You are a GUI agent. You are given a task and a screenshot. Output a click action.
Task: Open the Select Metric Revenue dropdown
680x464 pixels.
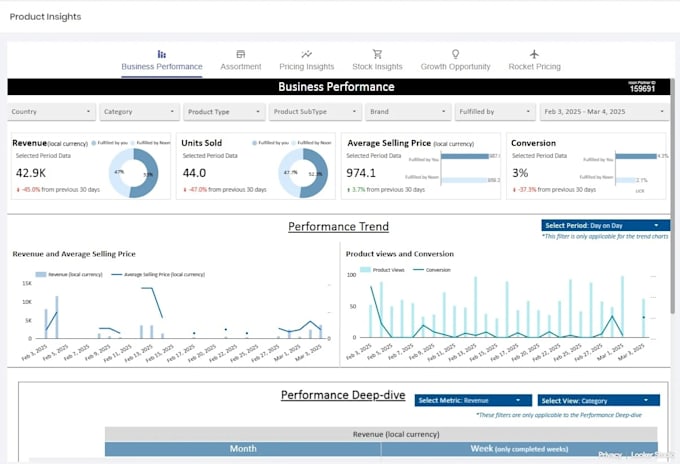click(473, 400)
